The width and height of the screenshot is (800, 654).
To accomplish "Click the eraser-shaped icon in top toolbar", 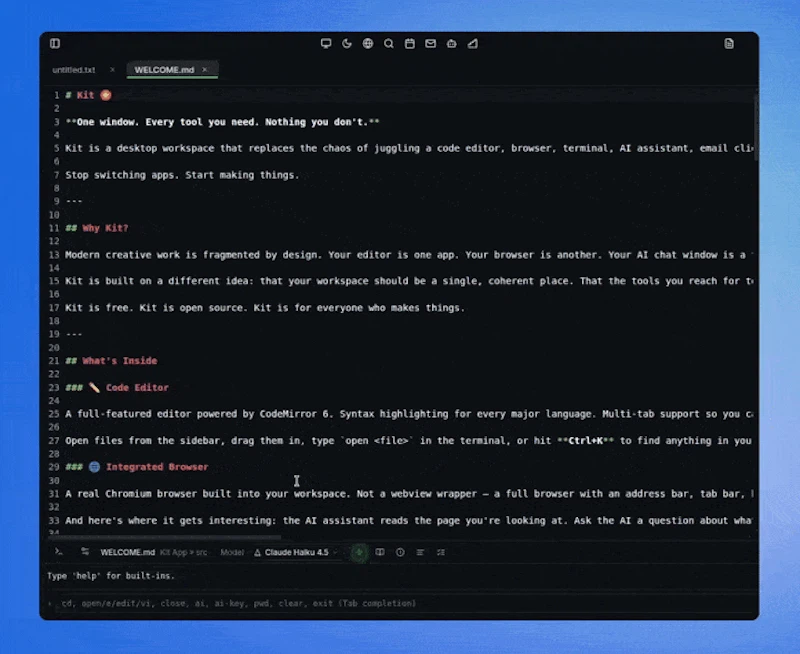I will (473, 43).
